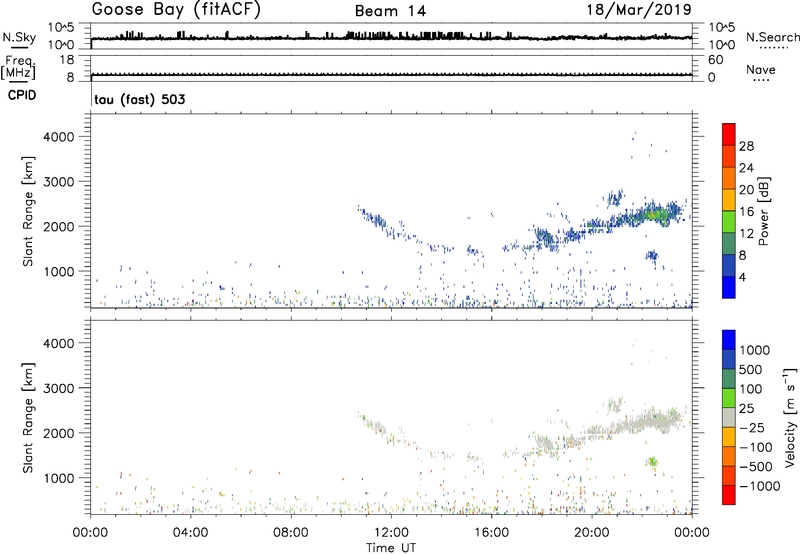Screen dimensions: 800x554
Task: Select the "tau (fast) 503" mode text
Action: (x=139, y=99)
